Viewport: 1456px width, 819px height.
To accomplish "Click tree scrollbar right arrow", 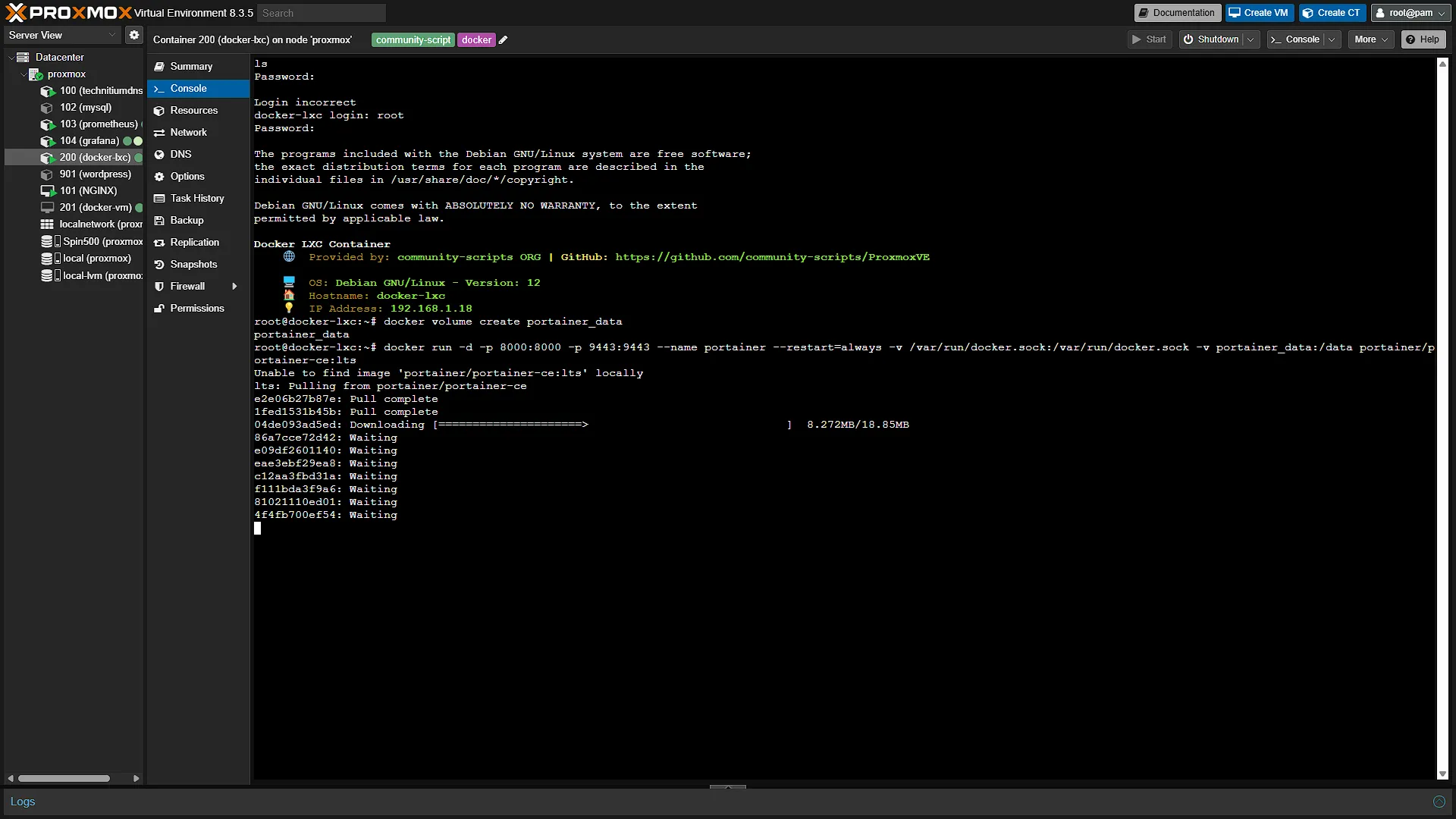I will pyautogui.click(x=136, y=778).
